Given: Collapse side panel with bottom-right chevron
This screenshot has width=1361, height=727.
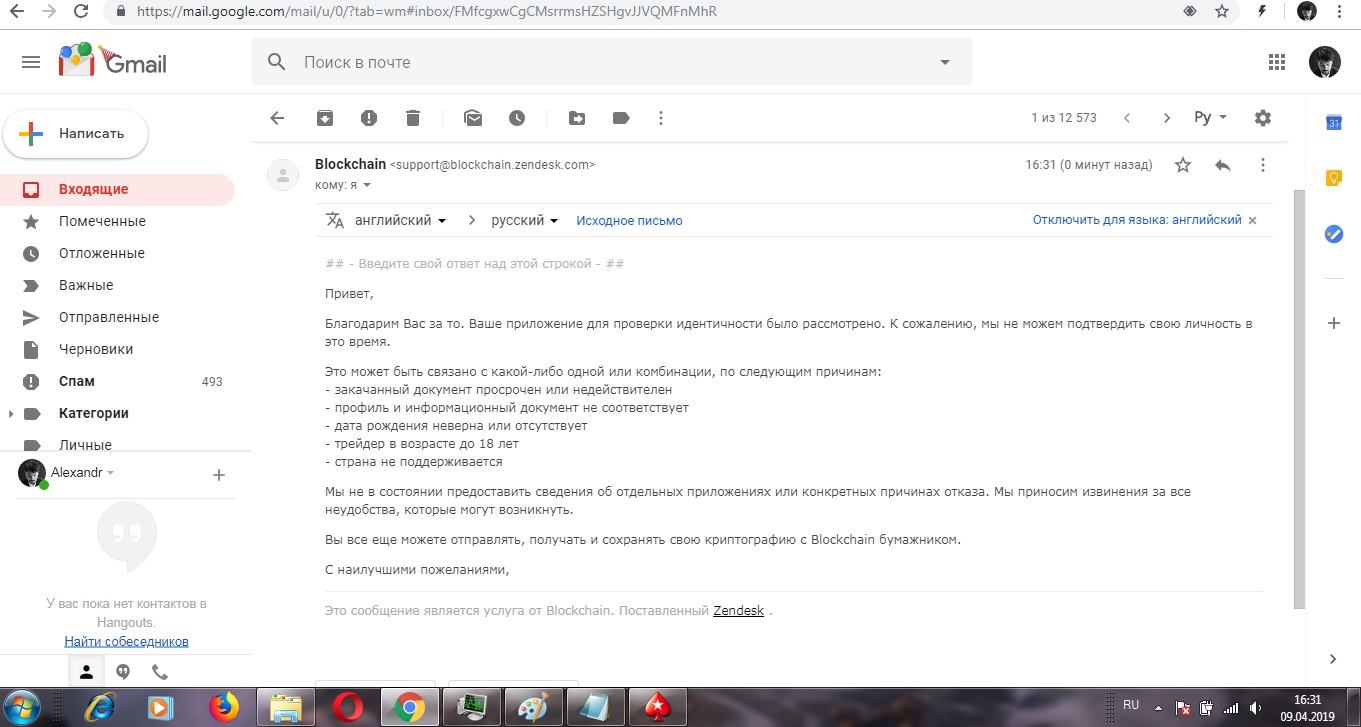Looking at the screenshot, I should 1333,659.
